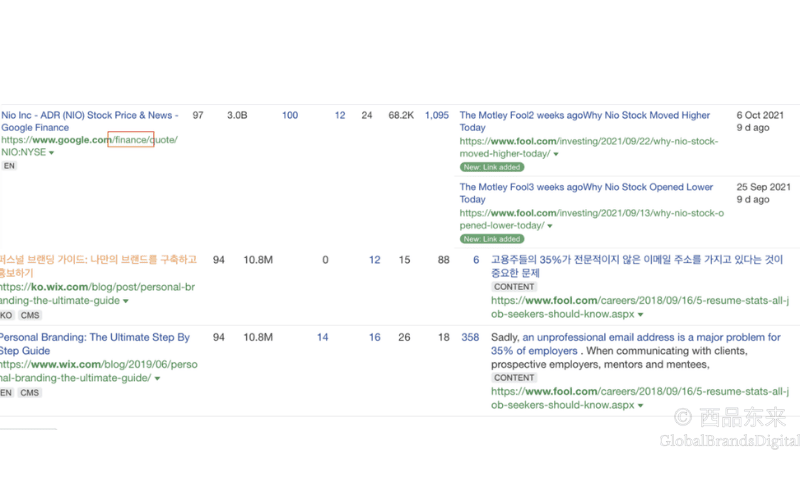Click first 'New: Link added' badge

click(x=492, y=167)
